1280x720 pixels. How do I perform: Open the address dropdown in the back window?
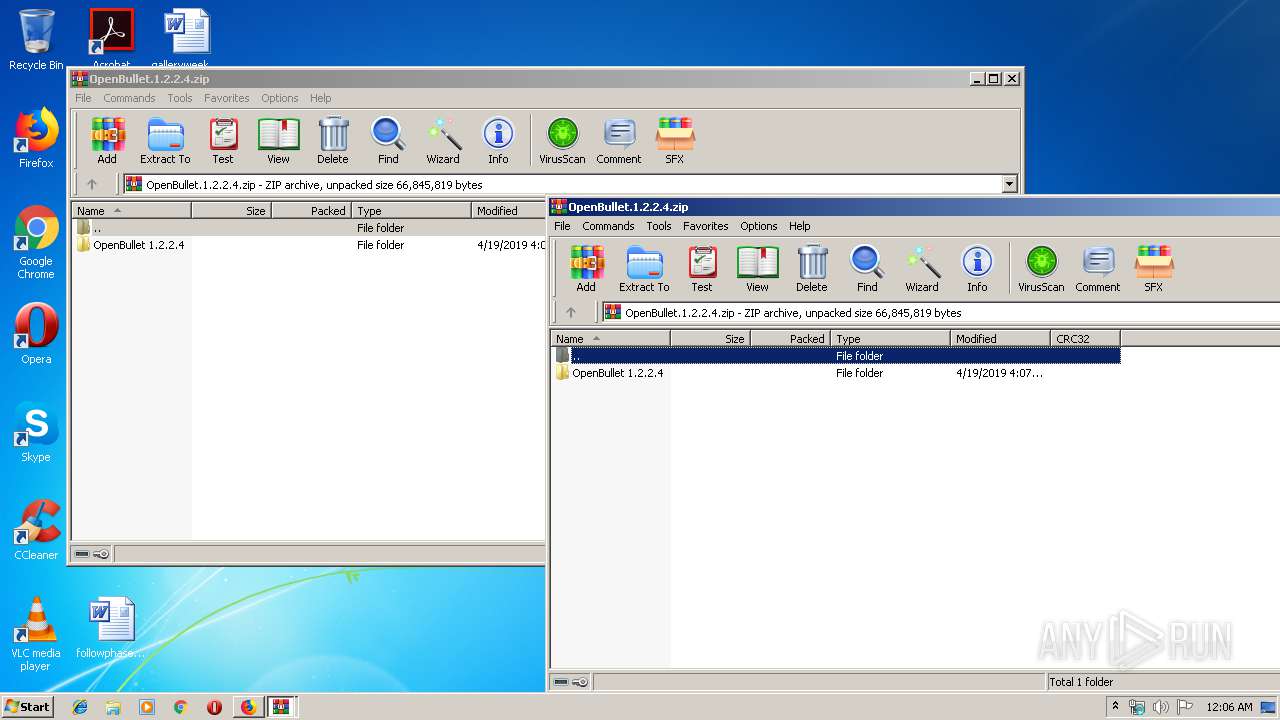coord(1009,184)
